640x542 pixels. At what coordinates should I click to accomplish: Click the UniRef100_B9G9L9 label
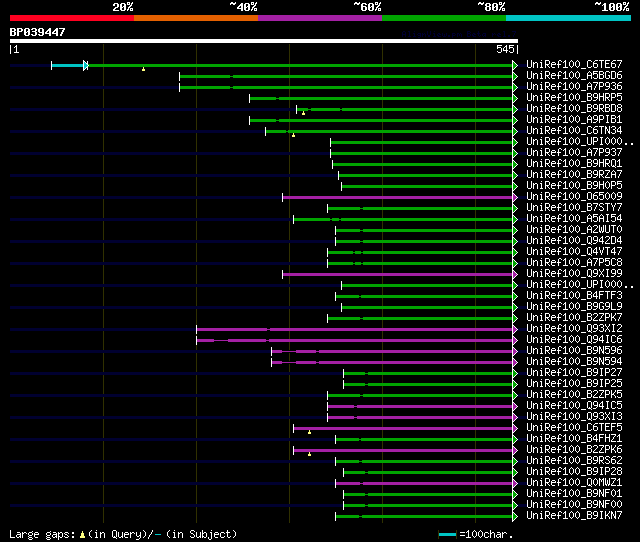pyautogui.click(x=574, y=307)
